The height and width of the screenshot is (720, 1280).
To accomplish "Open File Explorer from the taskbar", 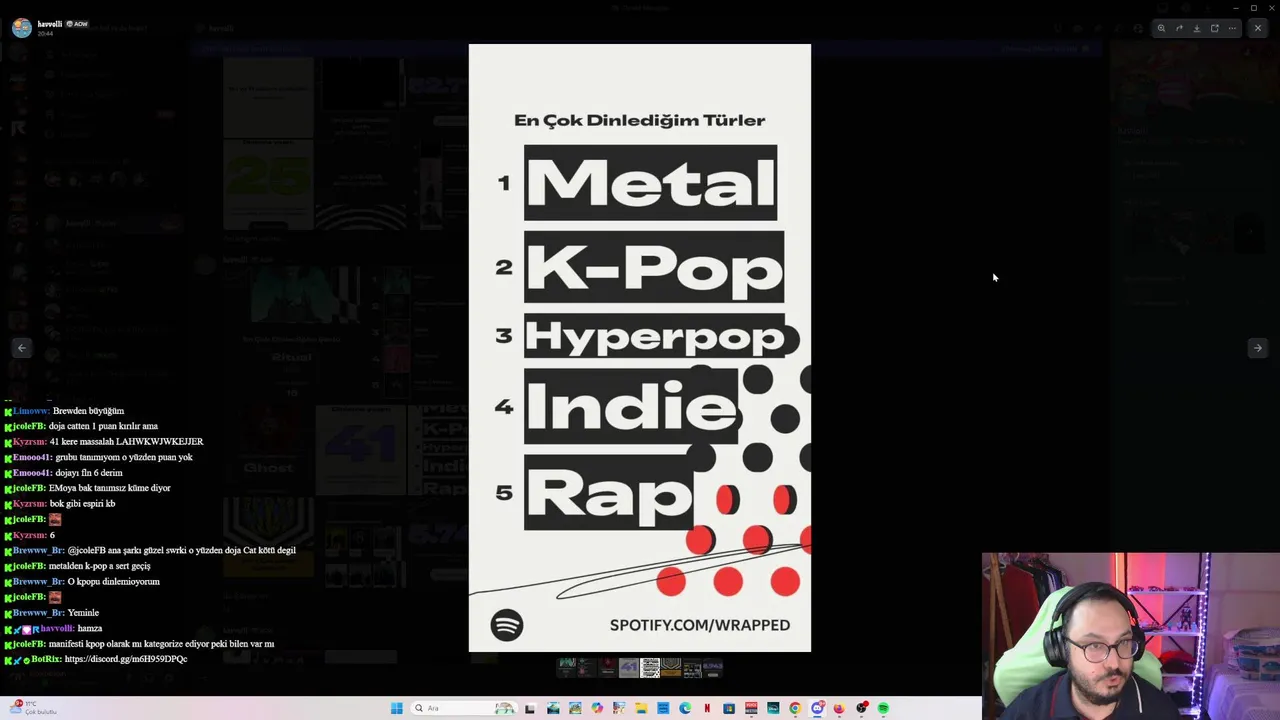I will [x=641, y=708].
